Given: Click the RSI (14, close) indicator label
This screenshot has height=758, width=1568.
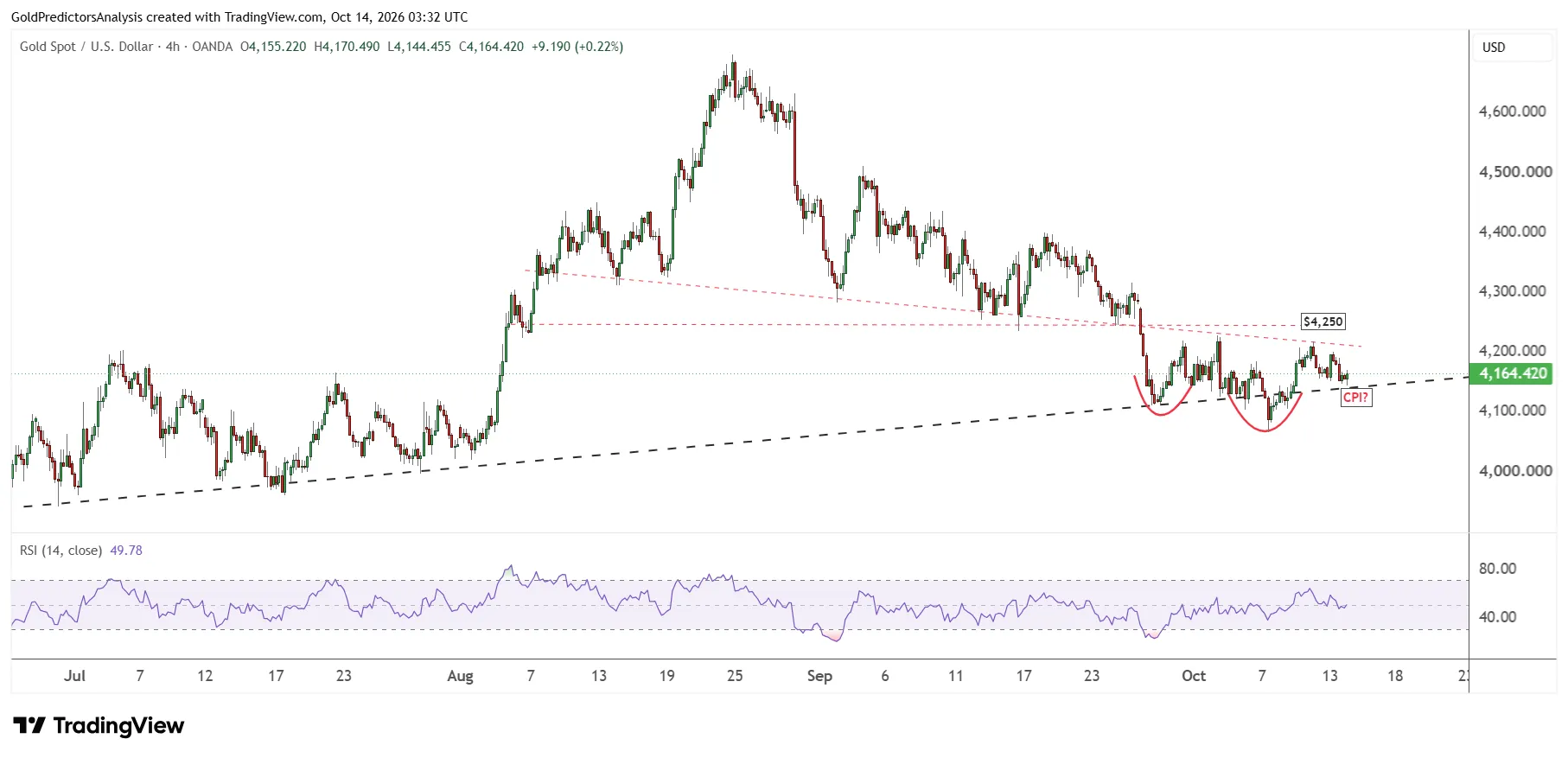Looking at the screenshot, I should tap(61, 550).
